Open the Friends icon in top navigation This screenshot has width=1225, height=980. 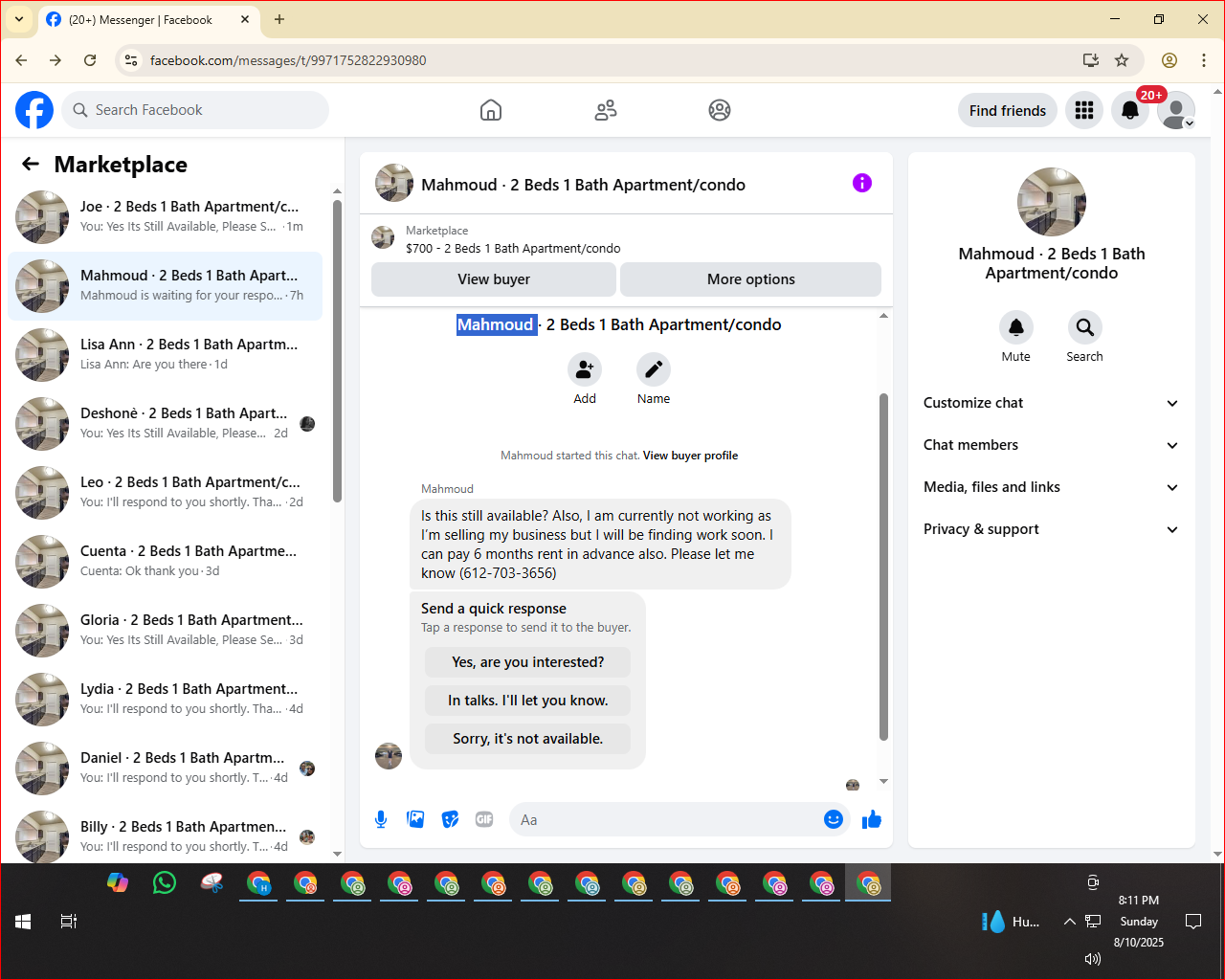click(x=606, y=110)
